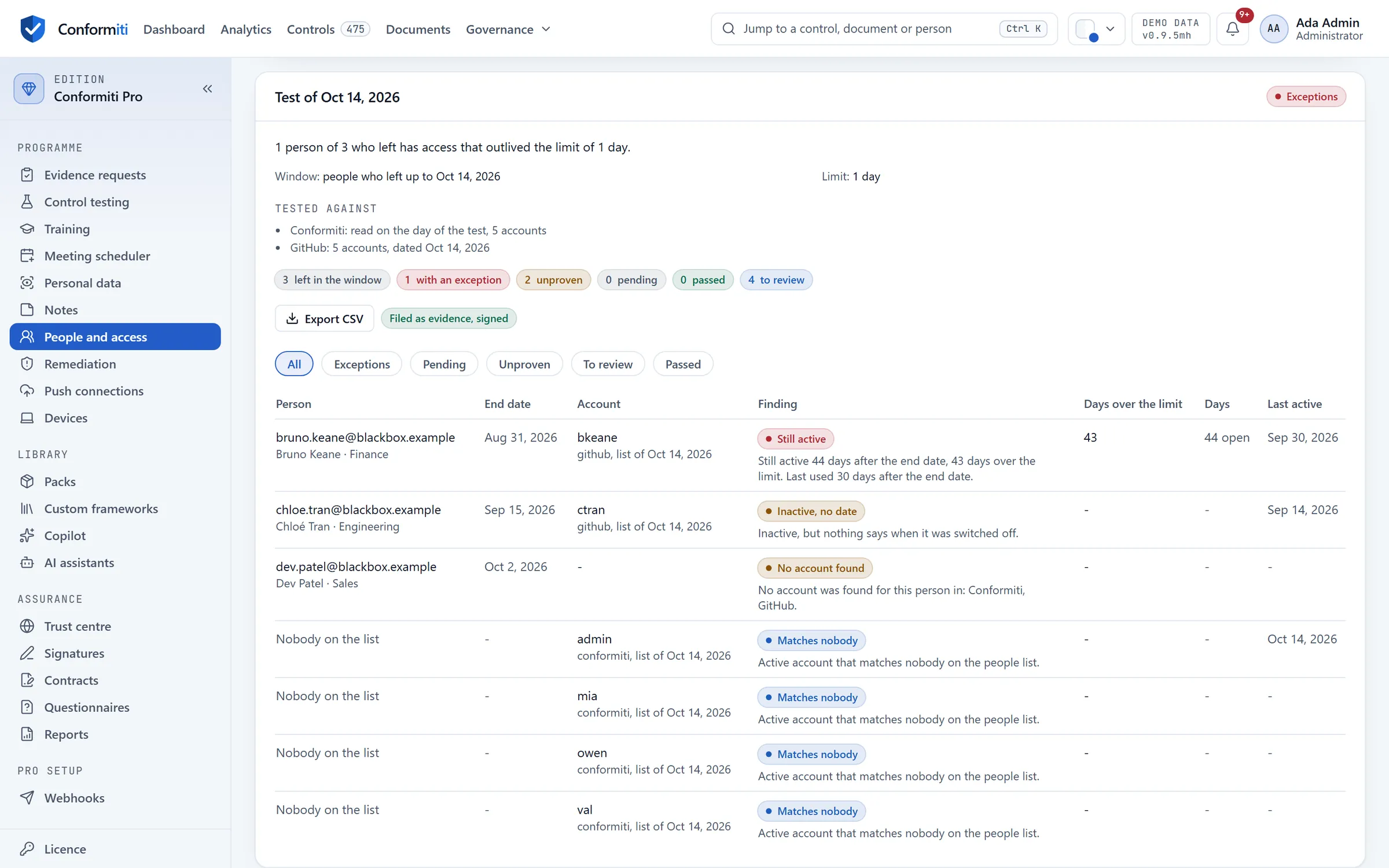Collapse the sidebar with double-chevron icon
This screenshot has width=1389, height=868.
pyautogui.click(x=207, y=89)
